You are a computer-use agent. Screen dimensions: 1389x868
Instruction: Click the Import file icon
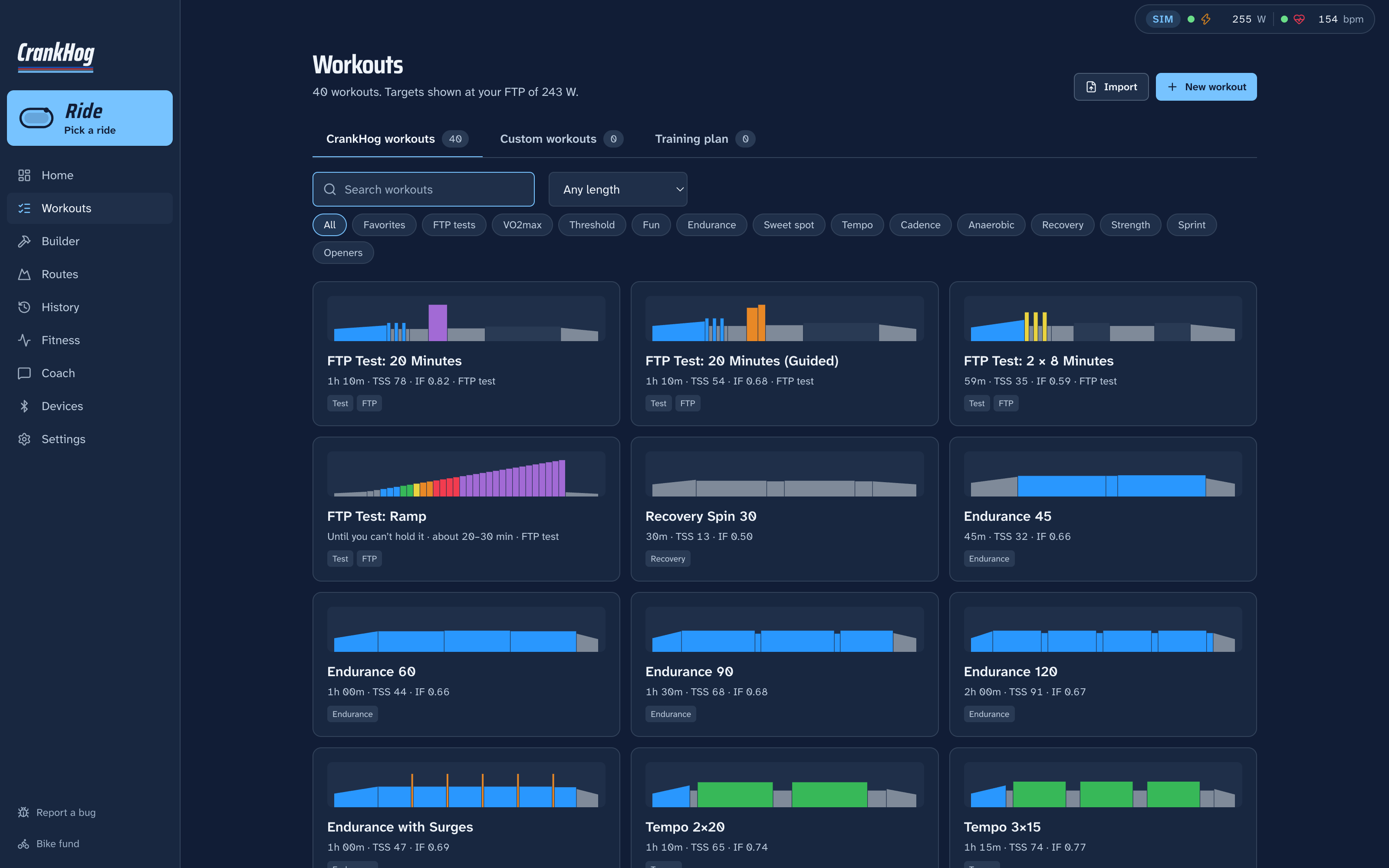[x=1091, y=87]
